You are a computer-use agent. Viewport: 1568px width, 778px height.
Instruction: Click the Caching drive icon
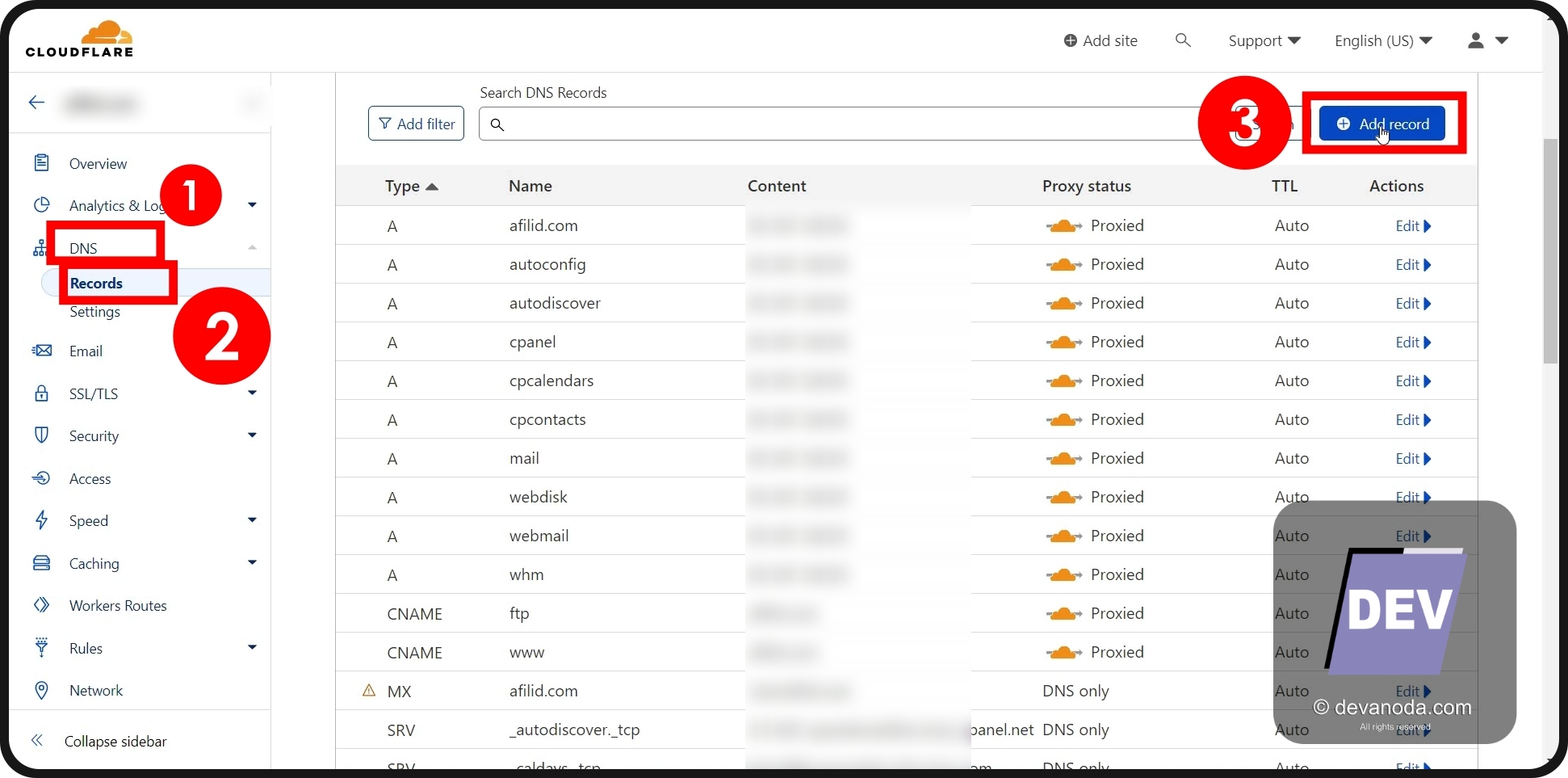41,562
